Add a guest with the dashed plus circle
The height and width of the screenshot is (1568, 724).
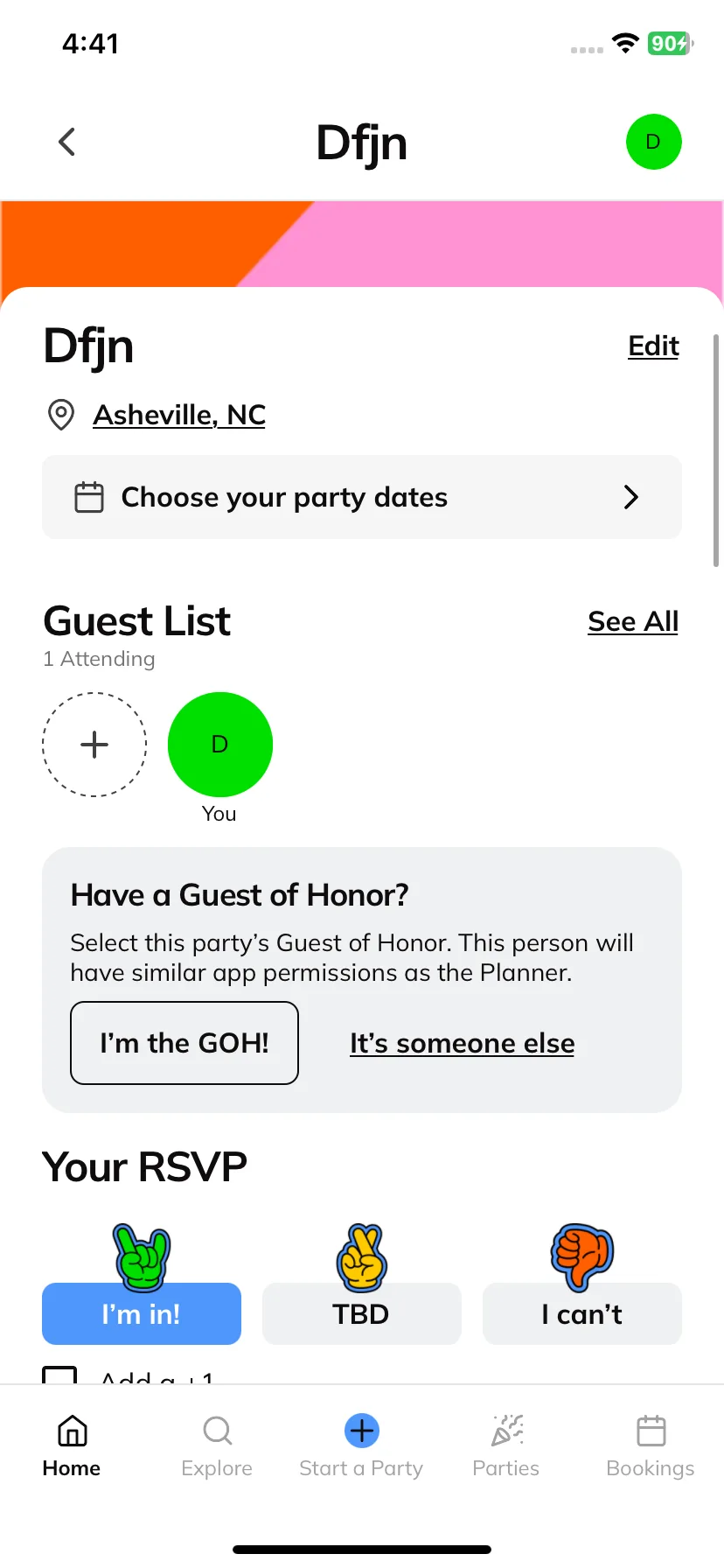tap(94, 745)
